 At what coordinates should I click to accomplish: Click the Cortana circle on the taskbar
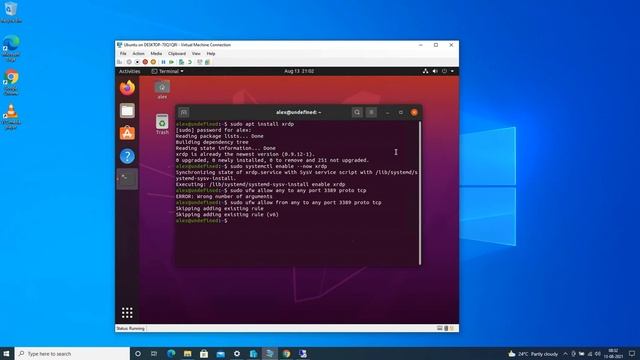pos(138,353)
